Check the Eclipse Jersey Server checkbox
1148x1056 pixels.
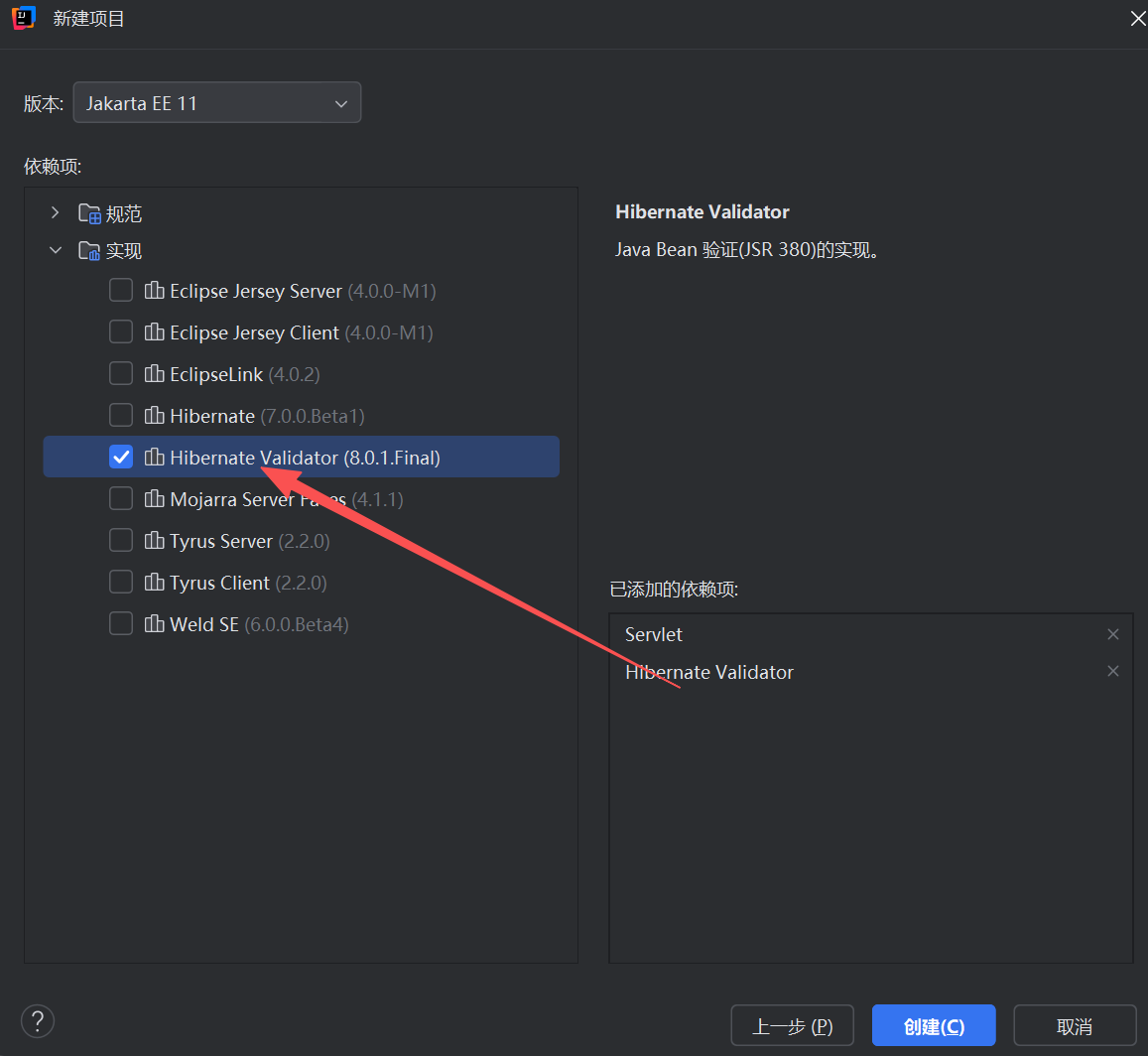pyautogui.click(x=121, y=291)
